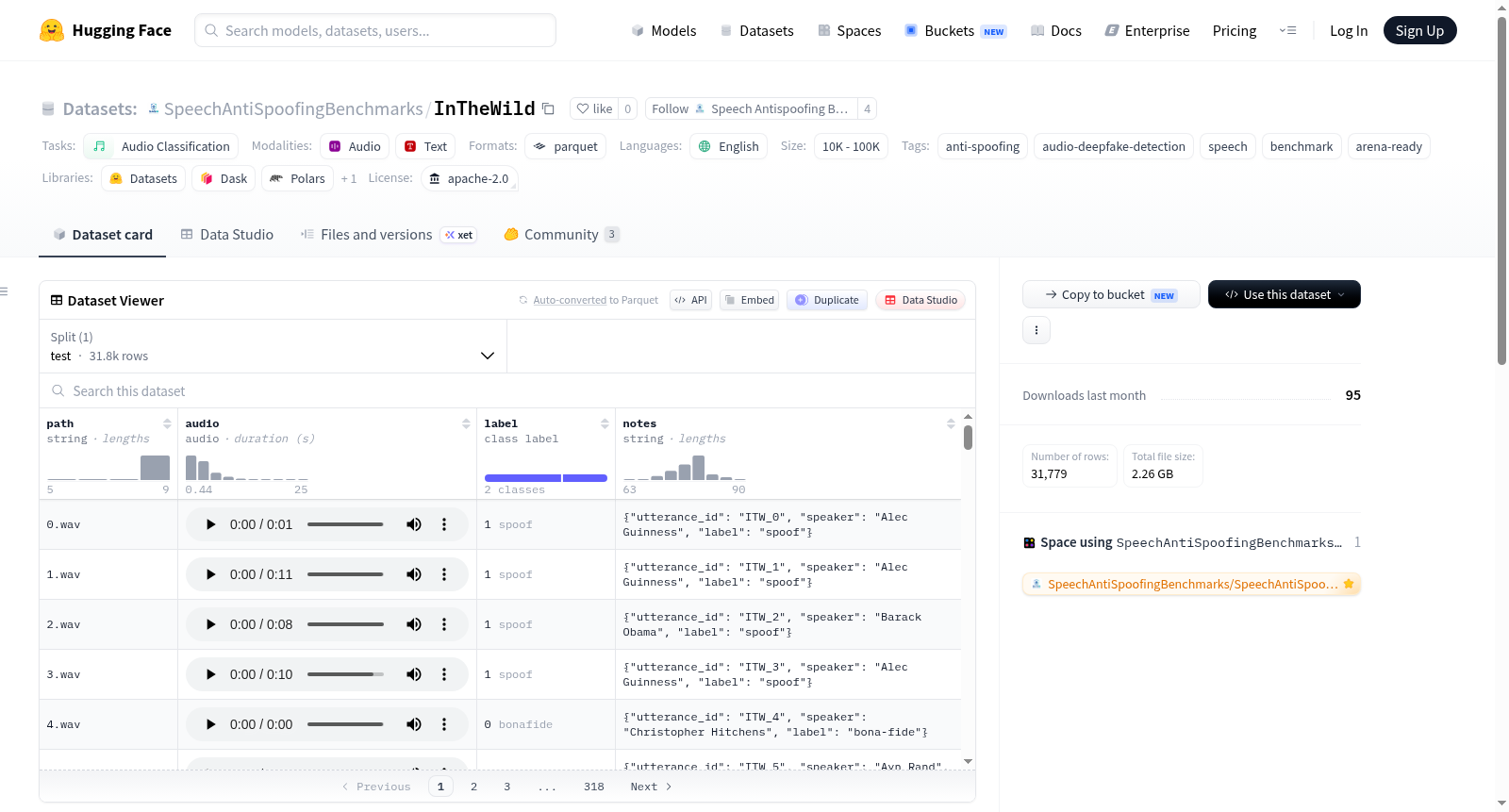Follow Speech Antispoofing Benchmarks organization
This screenshot has height=812, width=1509.
click(752, 108)
